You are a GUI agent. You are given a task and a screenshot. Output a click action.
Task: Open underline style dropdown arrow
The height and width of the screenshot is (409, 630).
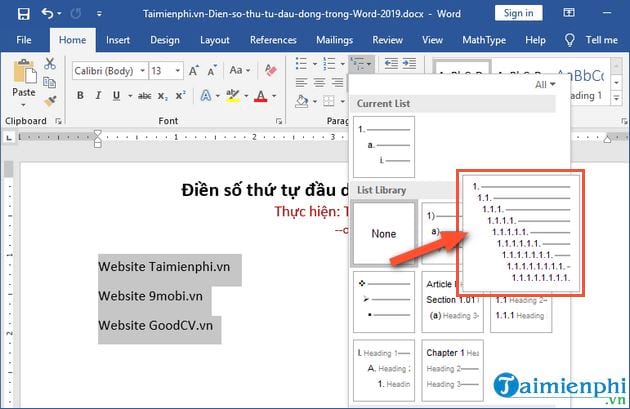(x=130, y=96)
